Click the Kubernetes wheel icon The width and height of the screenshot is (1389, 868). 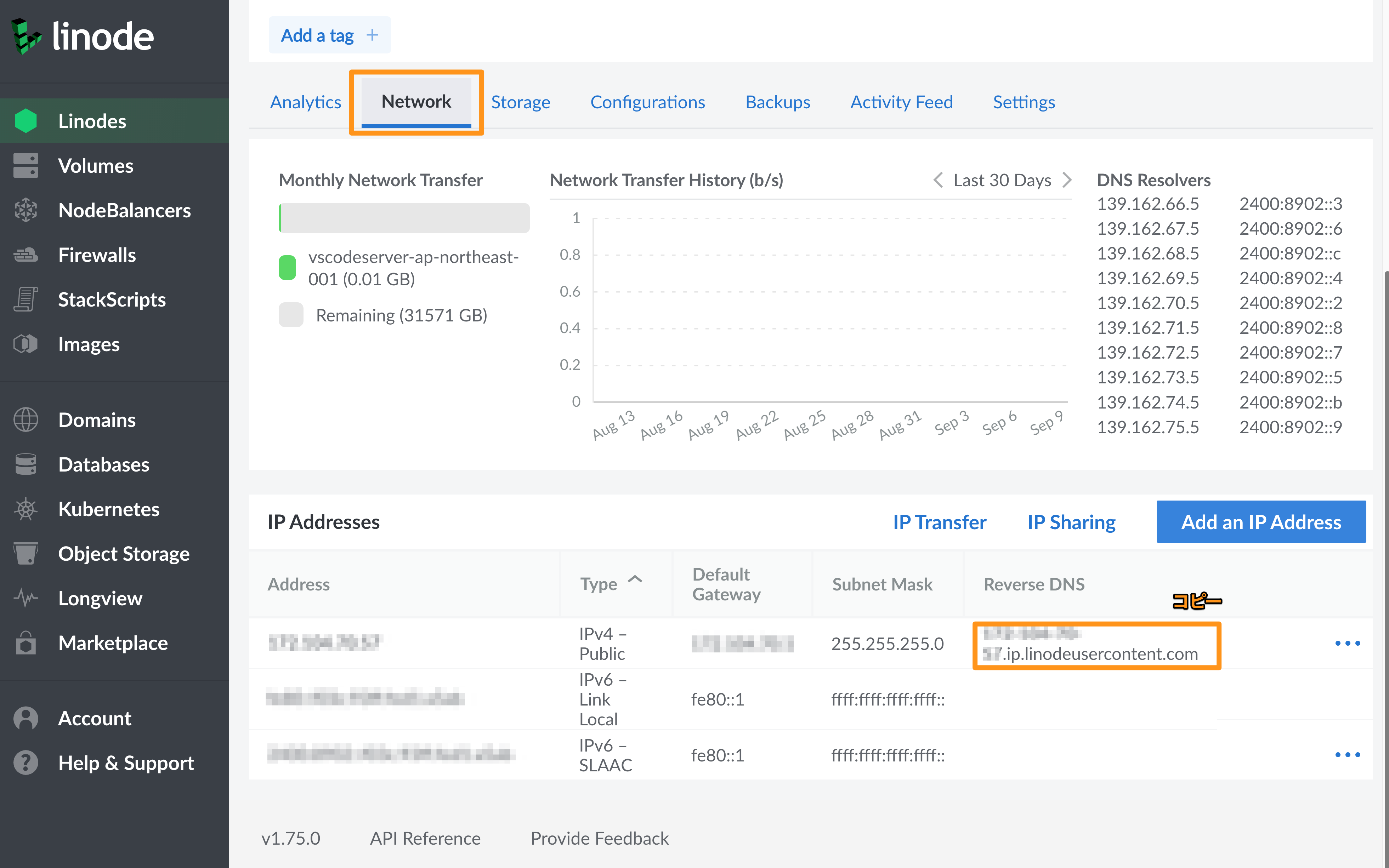26,509
